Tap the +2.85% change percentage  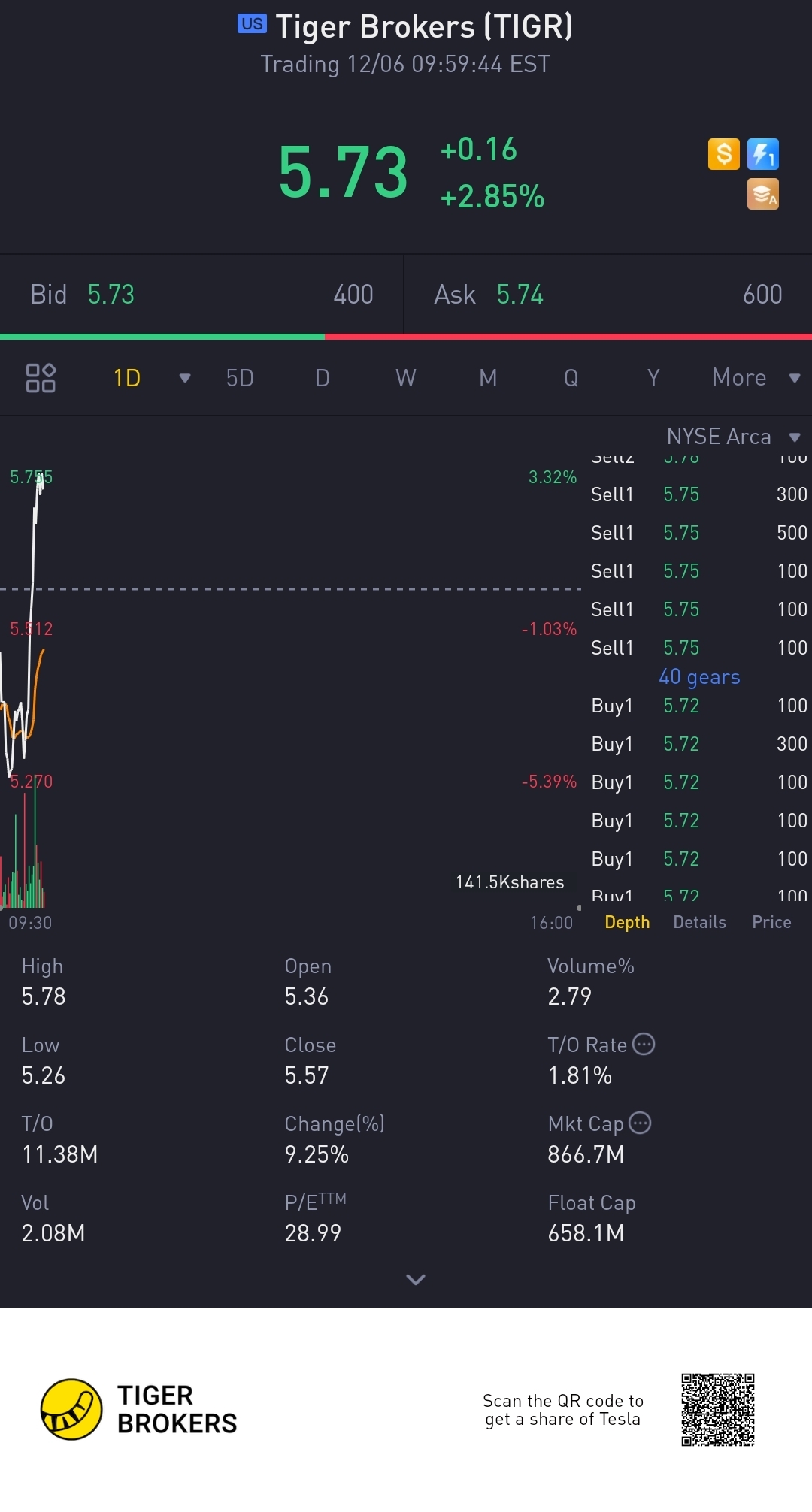[x=492, y=196]
